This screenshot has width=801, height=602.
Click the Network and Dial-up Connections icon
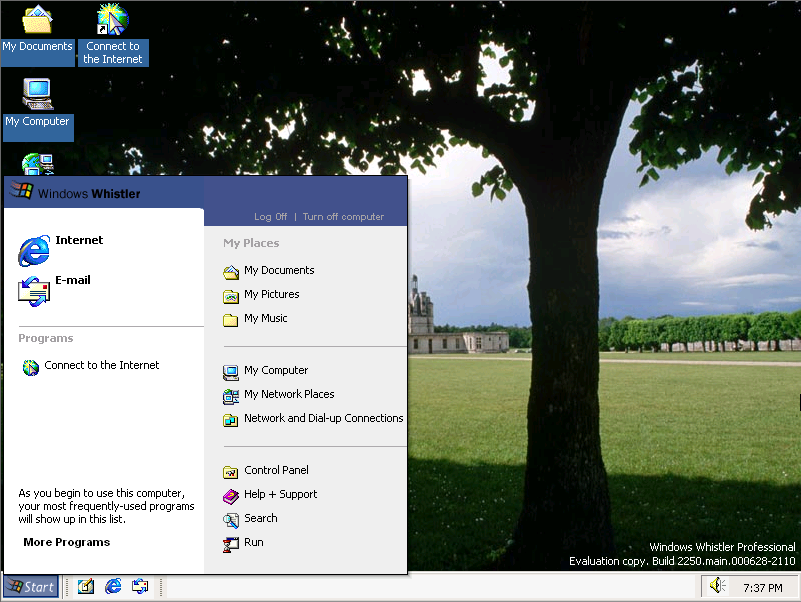231,420
